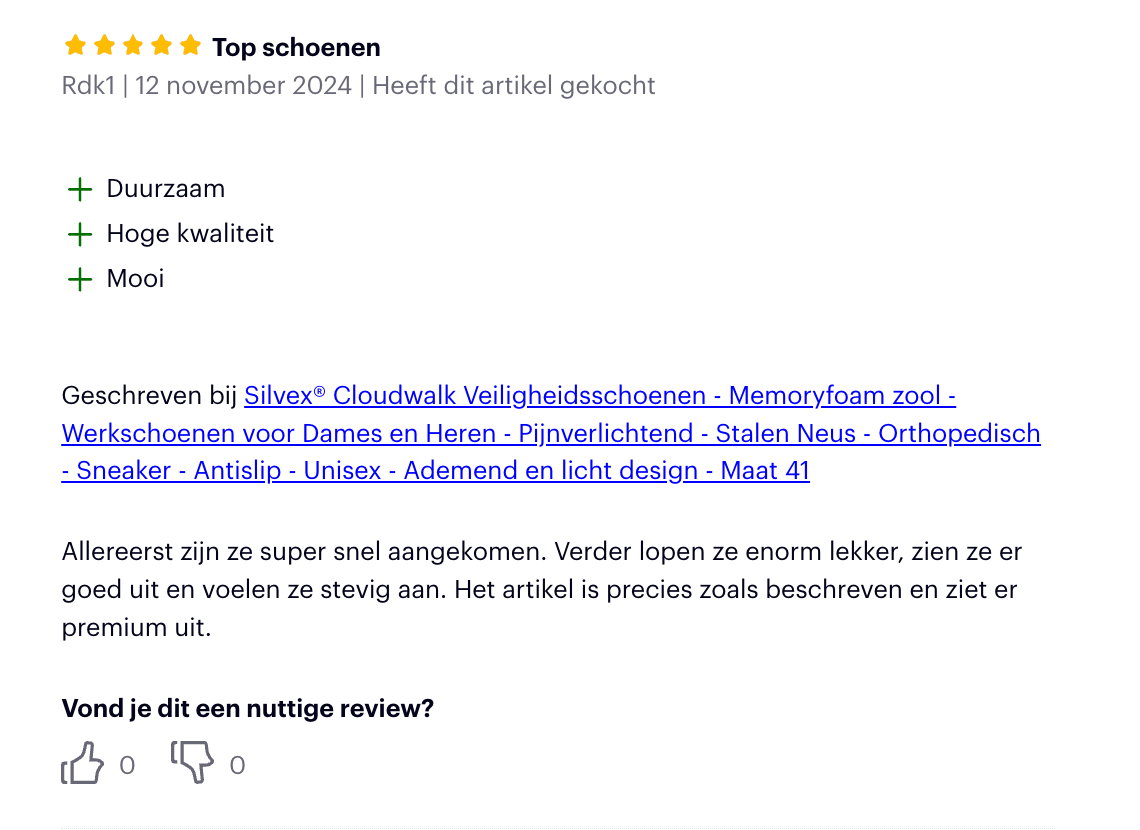Click the 'Vond je dit een nuttige review?' heading
1140x830 pixels.
pos(248,709)
